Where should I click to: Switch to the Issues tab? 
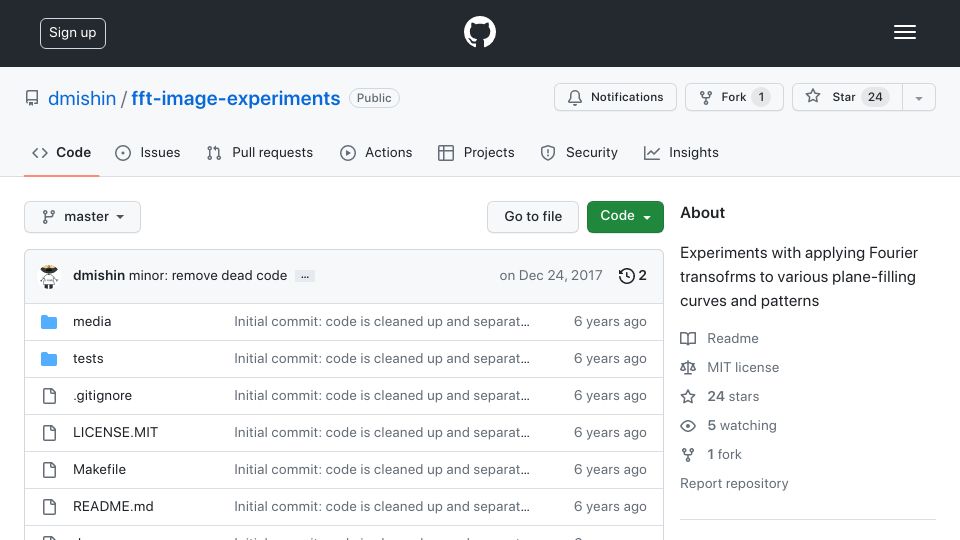point(148,152)
